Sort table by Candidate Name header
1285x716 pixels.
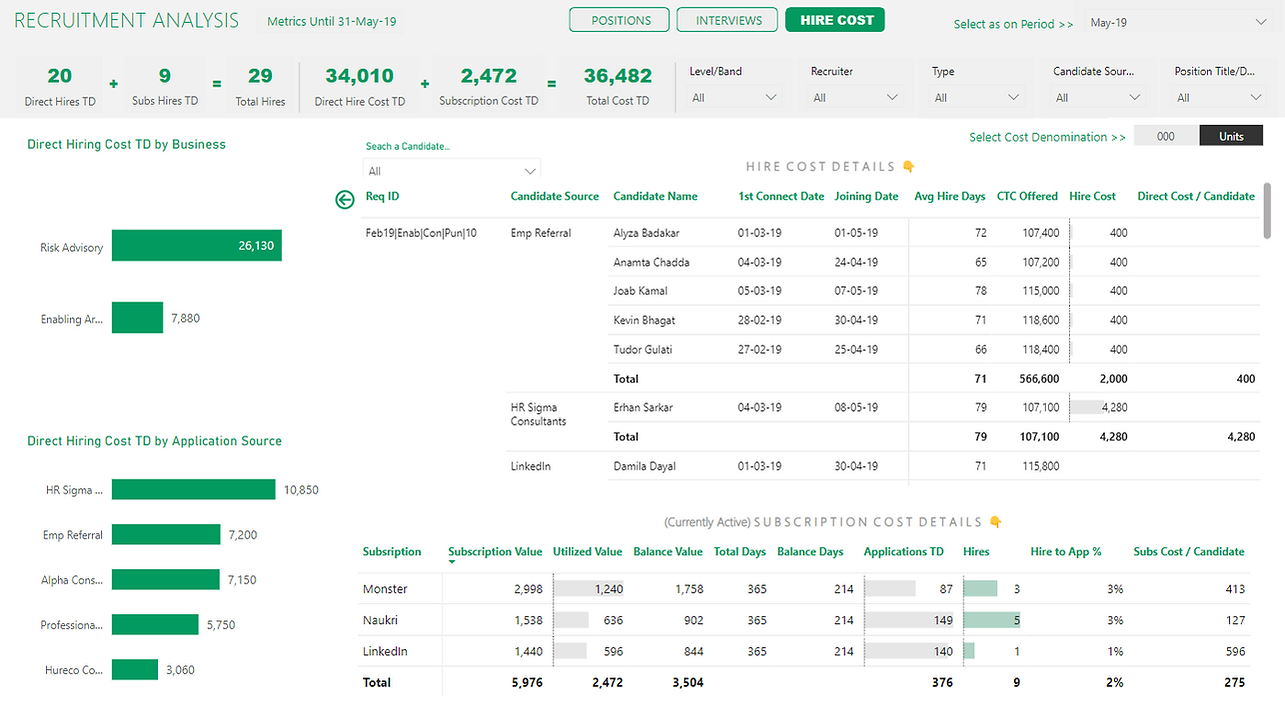(655, 197)
